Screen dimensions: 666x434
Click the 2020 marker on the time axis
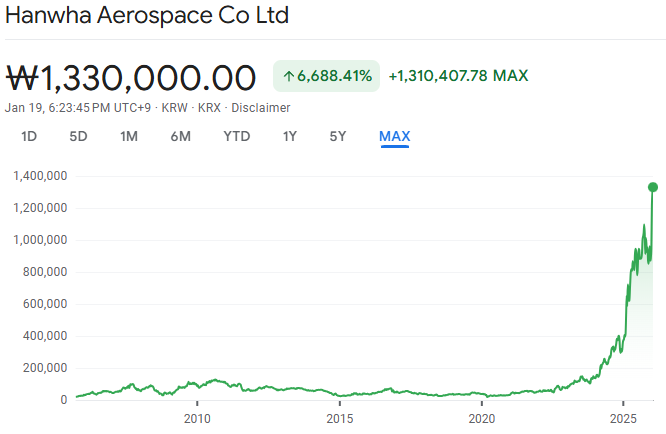[x=482, y=417]
